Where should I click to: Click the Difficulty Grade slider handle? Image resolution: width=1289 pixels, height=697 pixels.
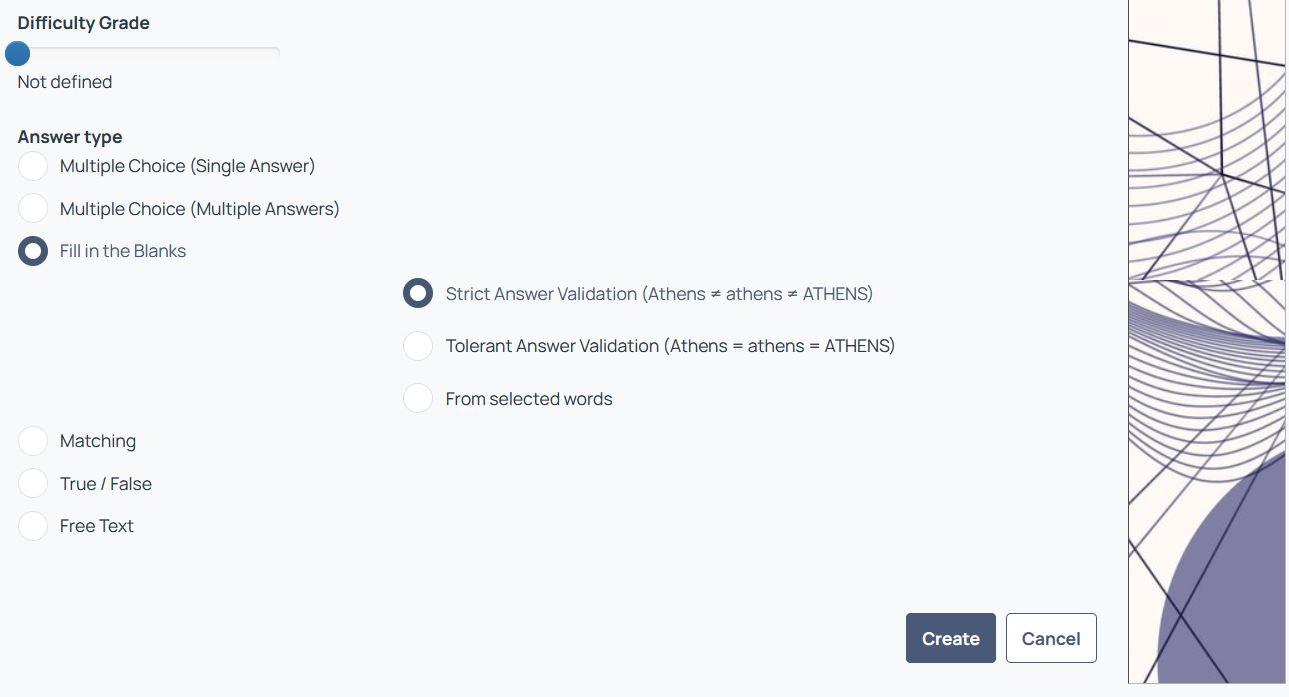[x=17, y=53]
